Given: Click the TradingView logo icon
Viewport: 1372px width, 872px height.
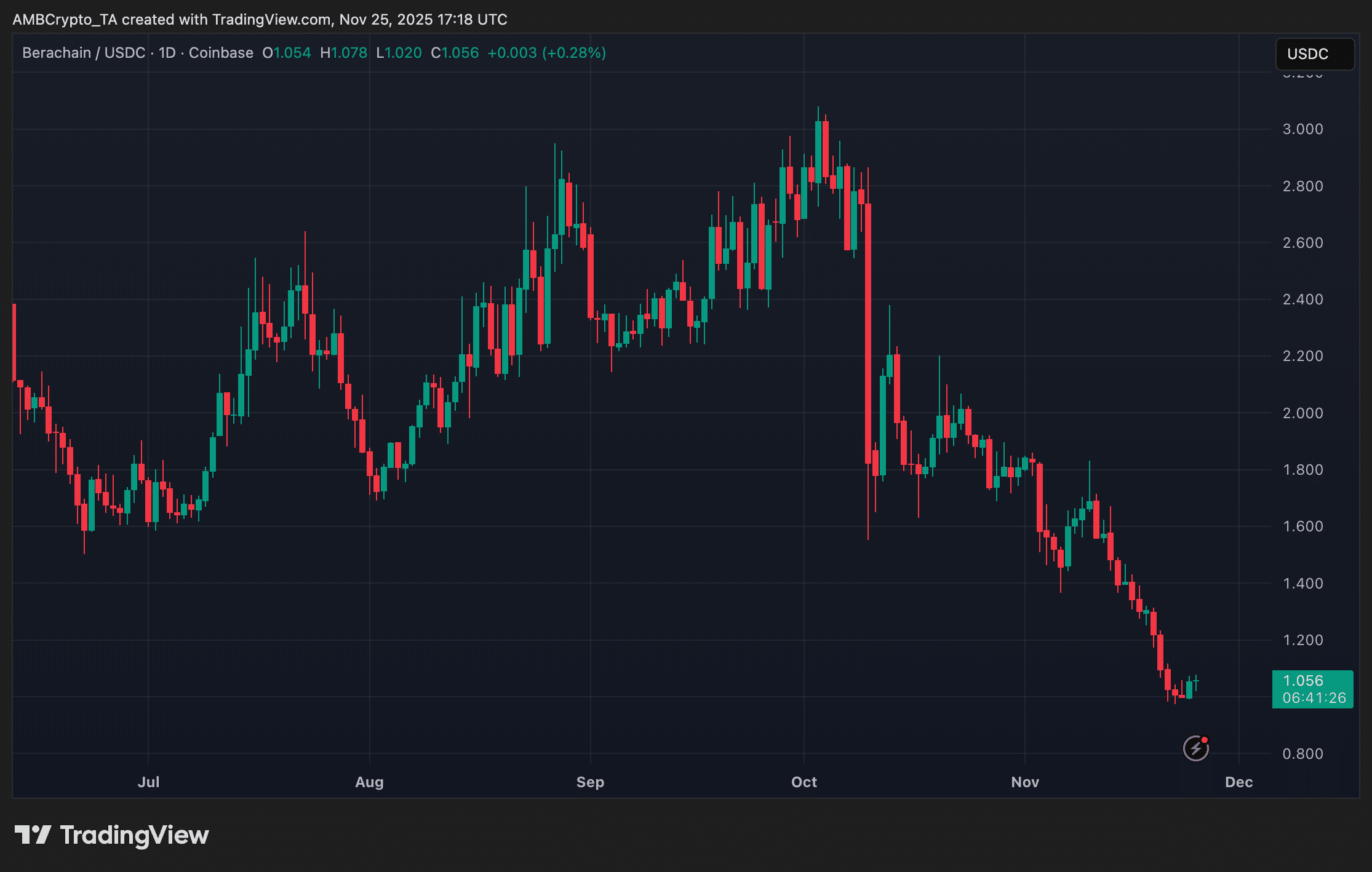Looking at the screenshot, I should point(33,835).
